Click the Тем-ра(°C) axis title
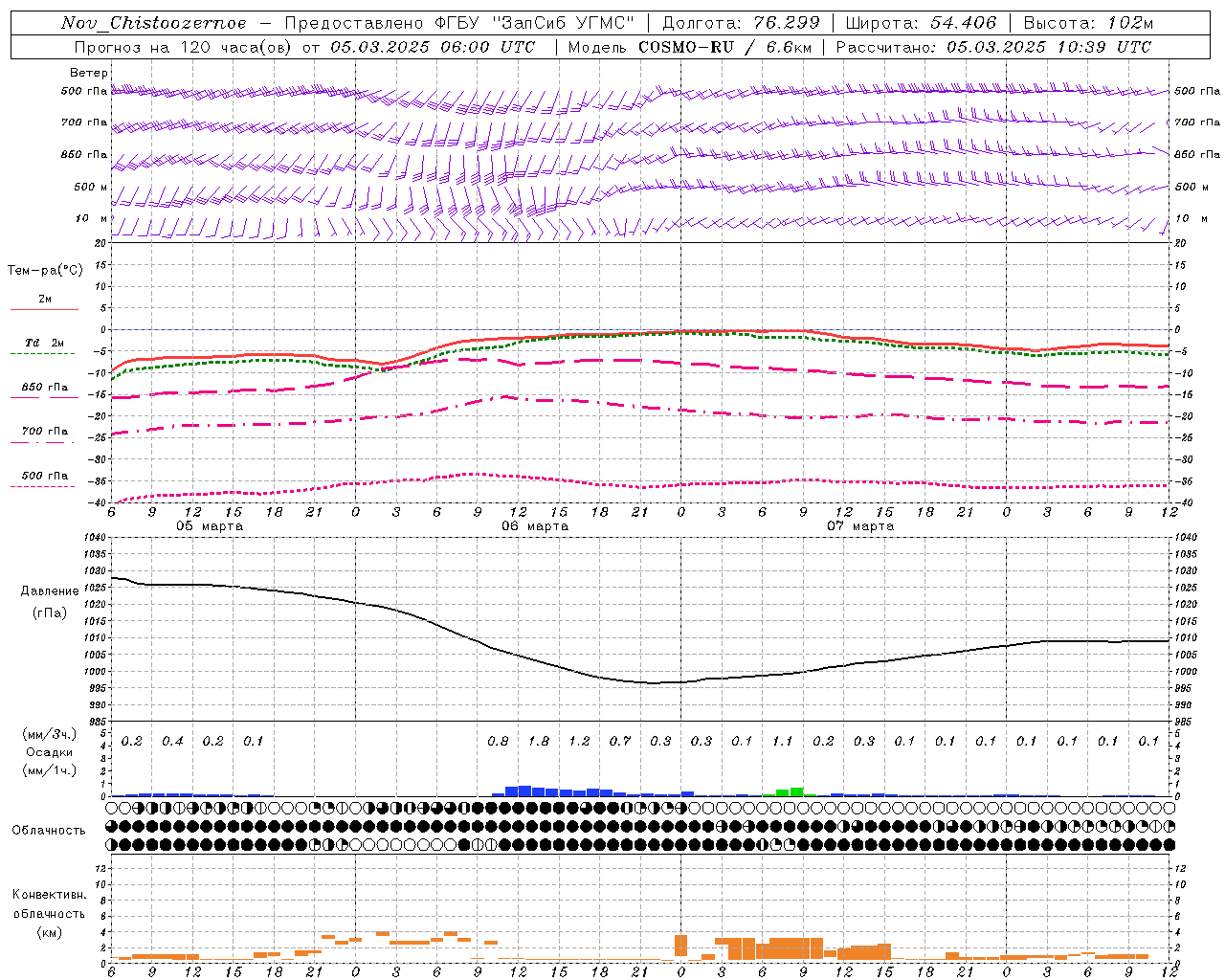 point(45,271)
